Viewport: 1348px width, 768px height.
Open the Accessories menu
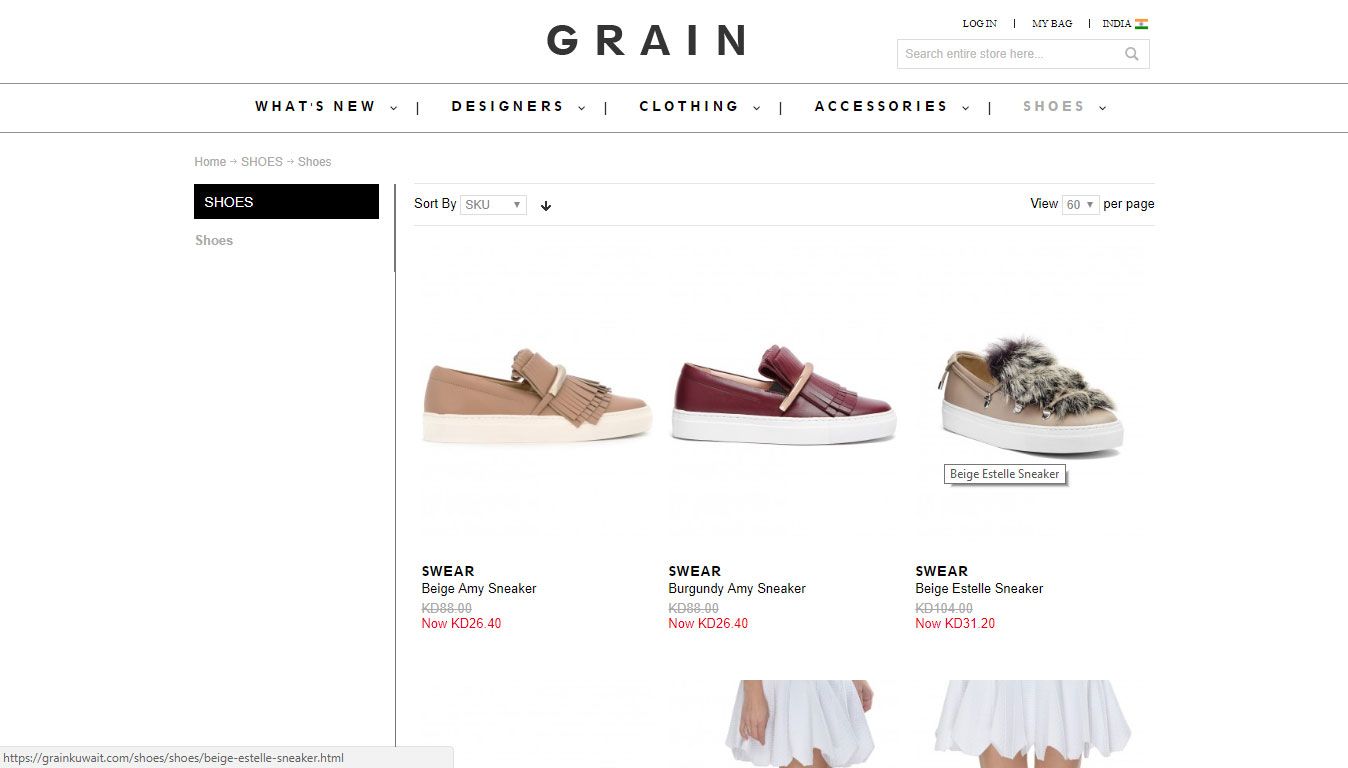tap(881, 106)
